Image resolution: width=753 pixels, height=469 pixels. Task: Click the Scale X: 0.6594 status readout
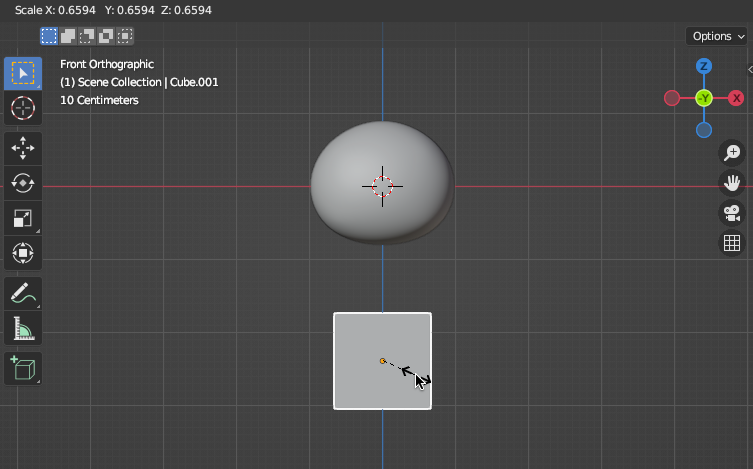pyautogui.click(x=55, y=10)
